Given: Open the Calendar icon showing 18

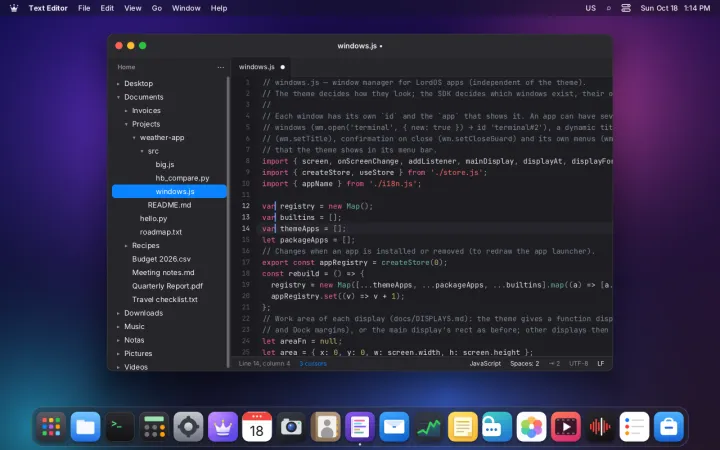Looking at the screenshot, I should (x=257, y=427).
